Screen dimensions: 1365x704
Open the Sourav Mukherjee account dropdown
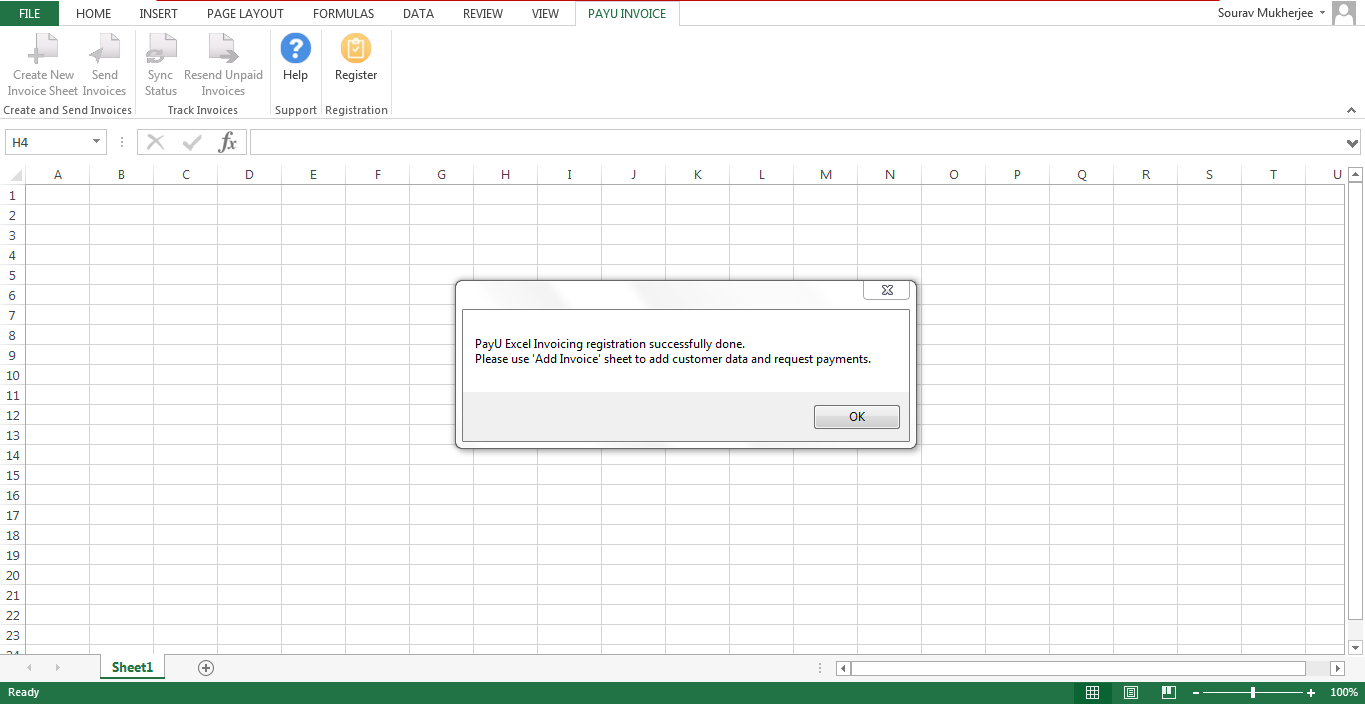pyautogui.click(x=1322, y=13)
